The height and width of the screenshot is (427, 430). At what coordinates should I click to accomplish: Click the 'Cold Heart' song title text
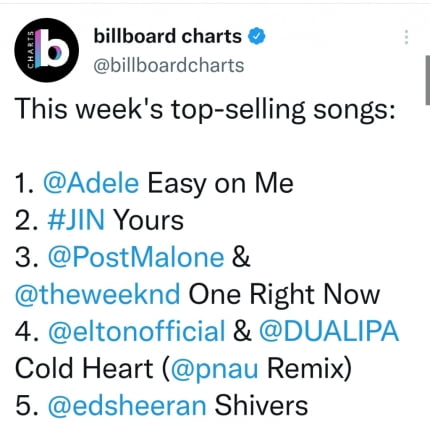(x=84, y=368)
